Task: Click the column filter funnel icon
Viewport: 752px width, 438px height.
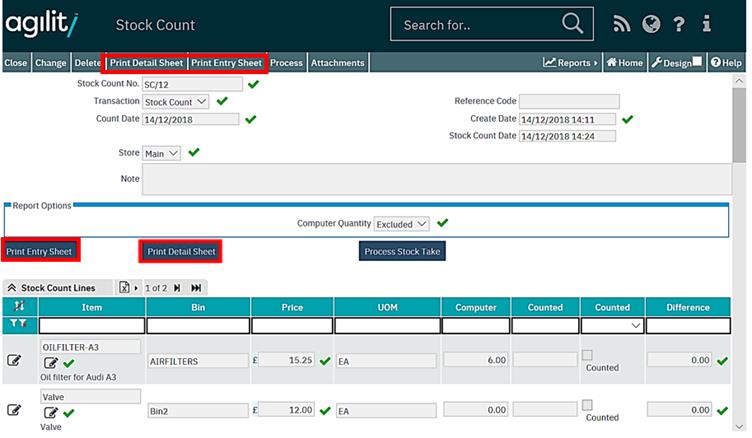Action: (x=19, y=325)
